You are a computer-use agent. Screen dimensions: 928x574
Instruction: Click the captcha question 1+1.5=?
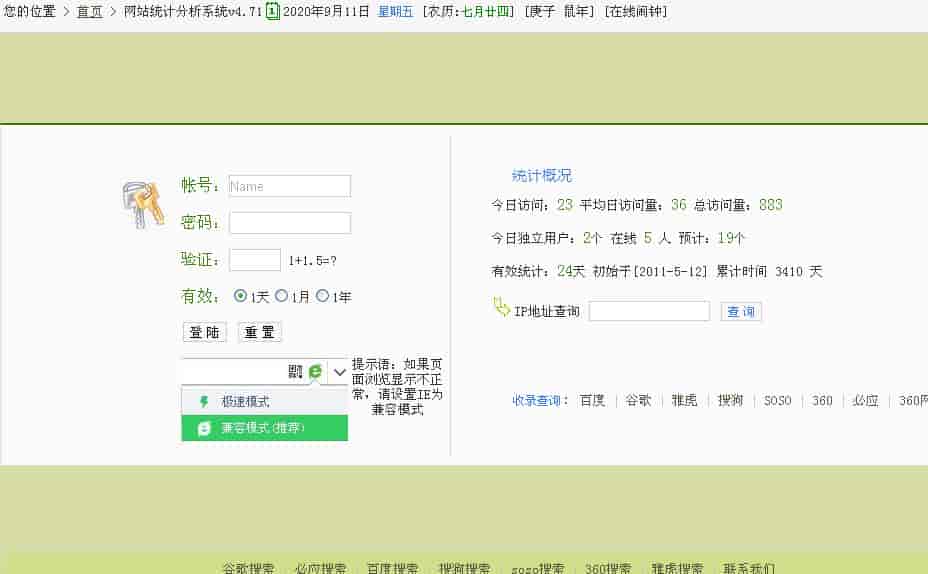pos(312,261)
